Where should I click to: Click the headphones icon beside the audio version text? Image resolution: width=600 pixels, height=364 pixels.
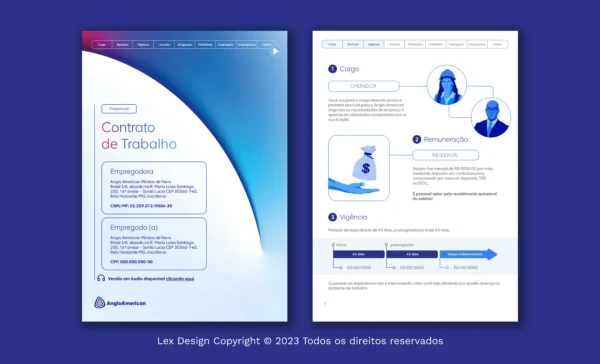pyautogui.click(x=101, y=278)
